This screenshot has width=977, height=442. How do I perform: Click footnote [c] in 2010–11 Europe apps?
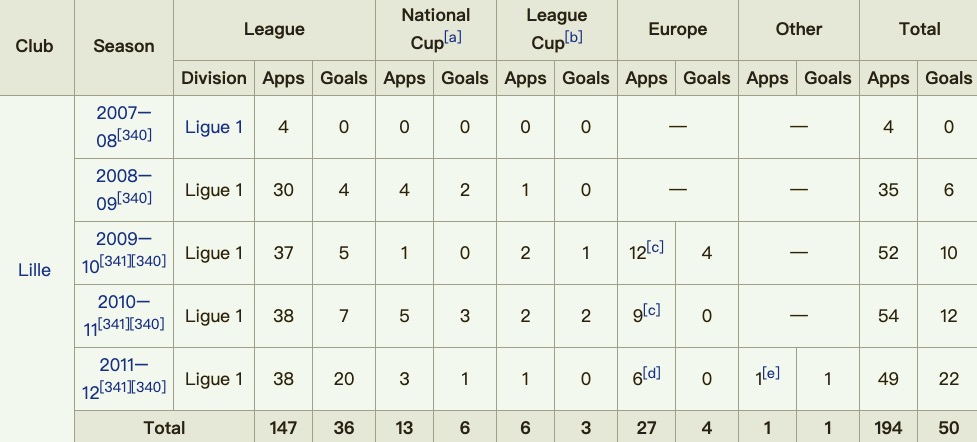(x=651, y=310)
